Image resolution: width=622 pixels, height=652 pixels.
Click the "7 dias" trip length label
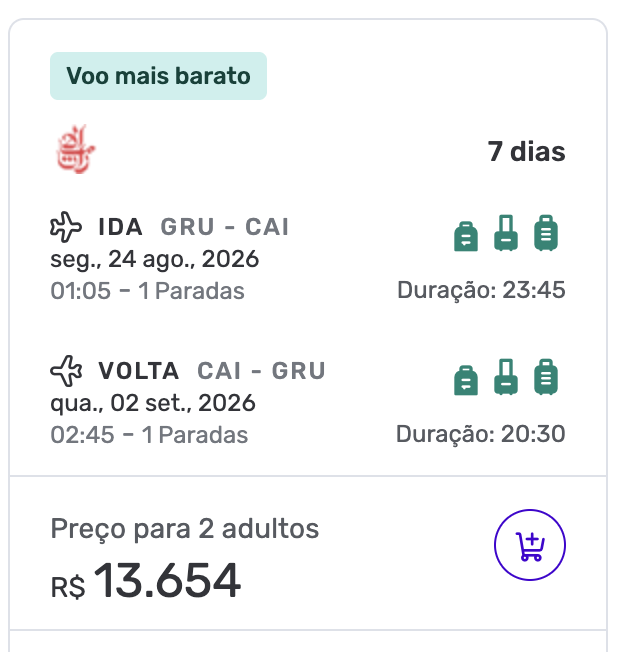click(526, 152)
